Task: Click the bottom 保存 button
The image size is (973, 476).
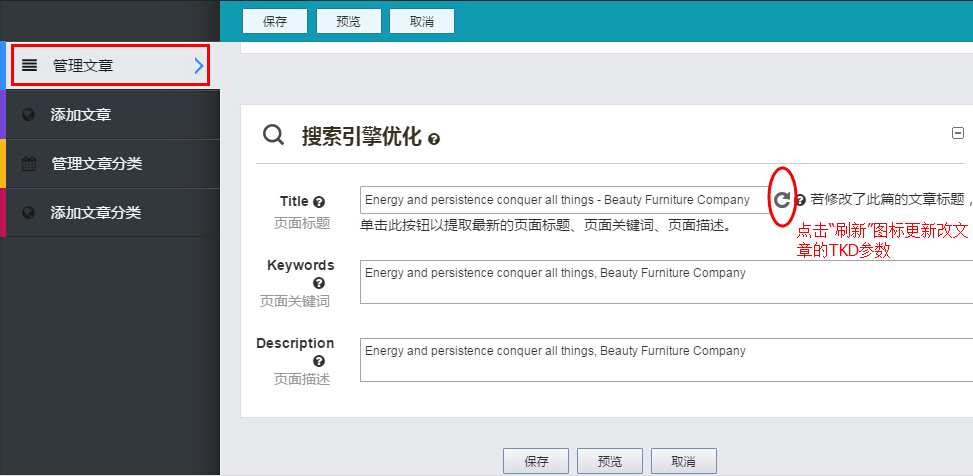Action: (x=536, y=461)
